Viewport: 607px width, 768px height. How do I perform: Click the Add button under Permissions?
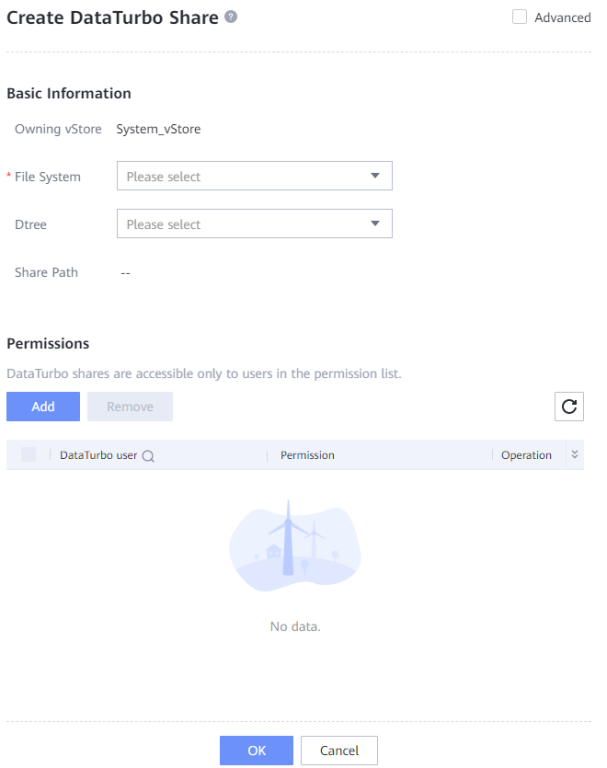coord(43,406)
